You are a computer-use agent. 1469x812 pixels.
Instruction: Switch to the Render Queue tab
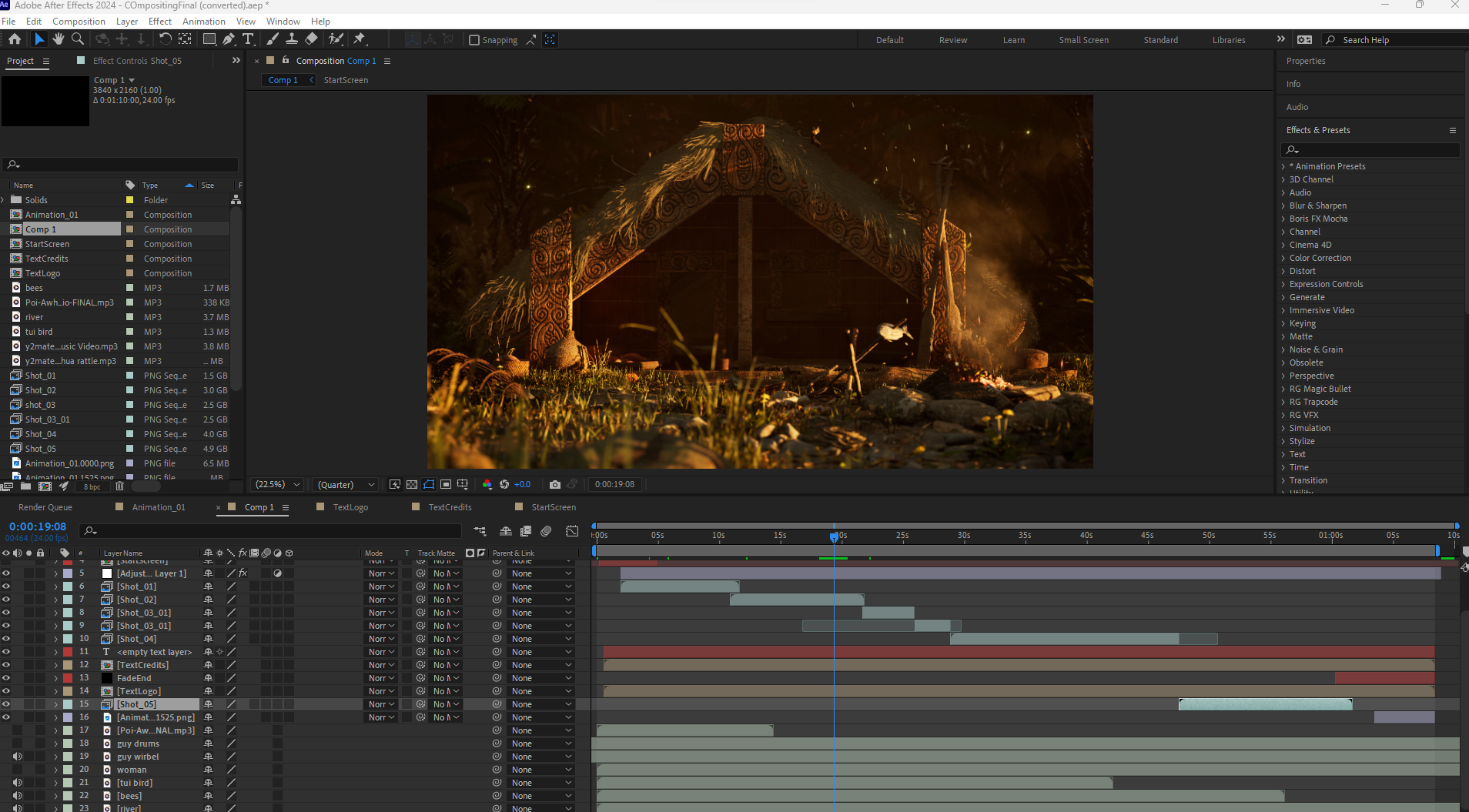[x=45, y=507]
